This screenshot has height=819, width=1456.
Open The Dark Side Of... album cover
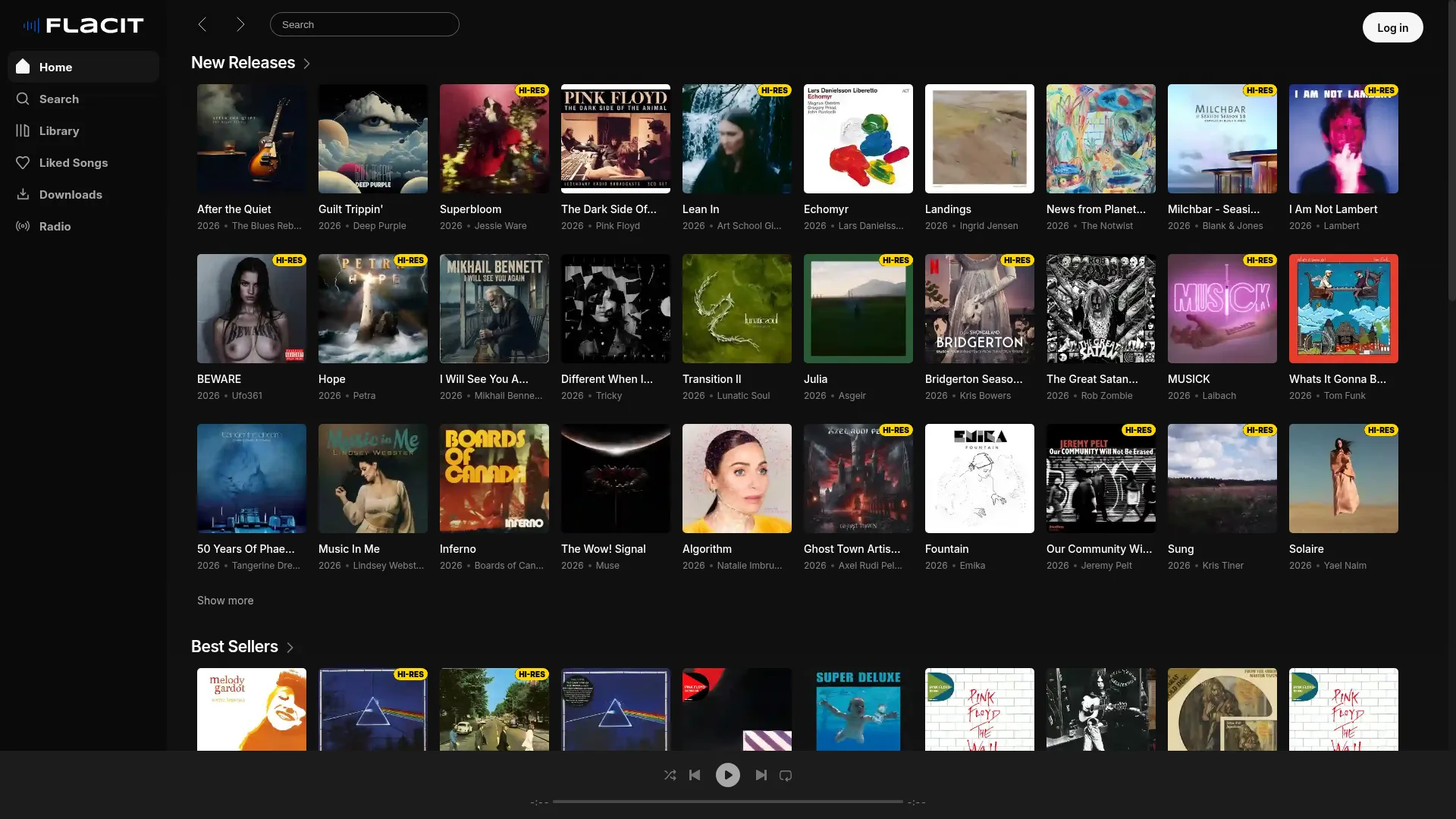coord(616,139)
